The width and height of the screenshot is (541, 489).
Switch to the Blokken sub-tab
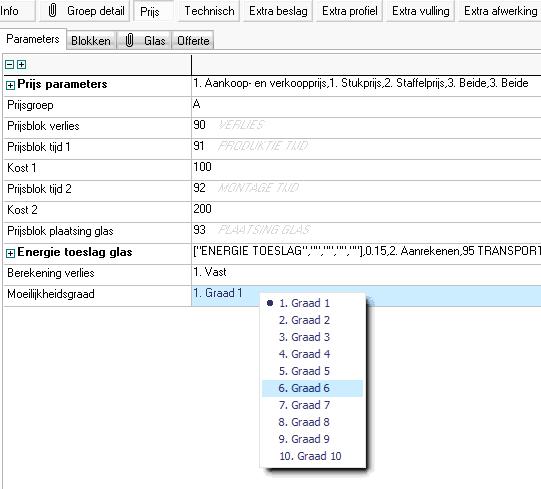tap(91, 41)
